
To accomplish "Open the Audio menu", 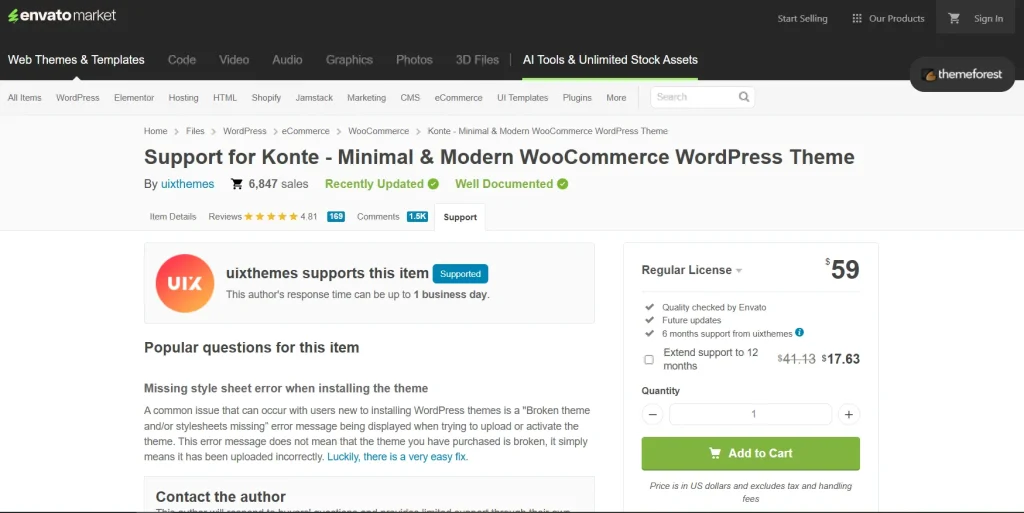I will point(287,60).
